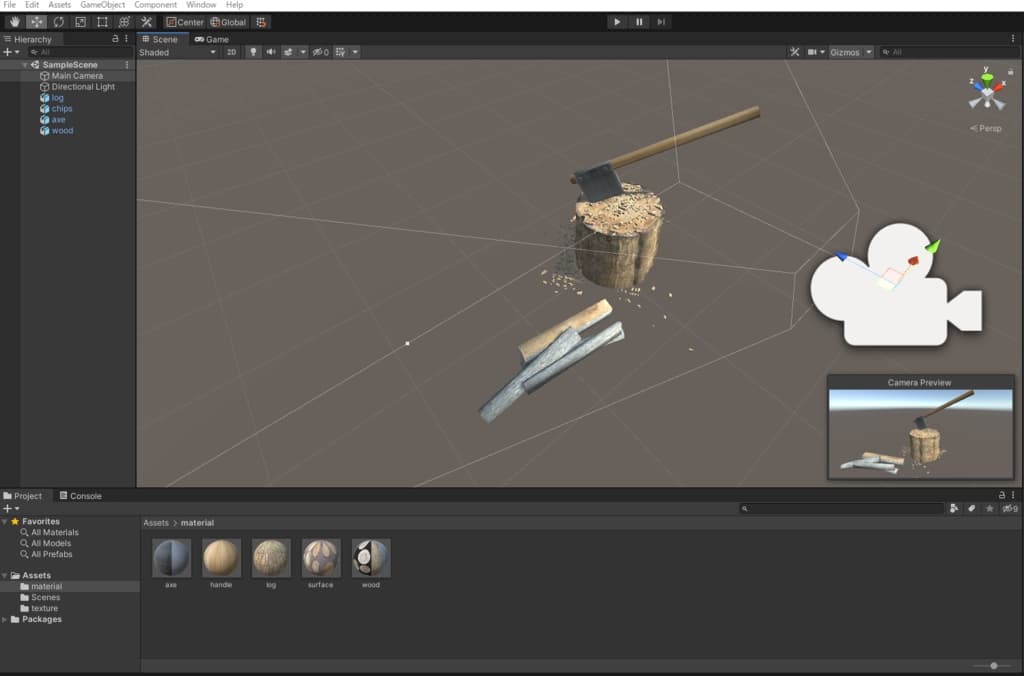Click the Pause button
1024x676 pixels.
click(x=639, y=22)
